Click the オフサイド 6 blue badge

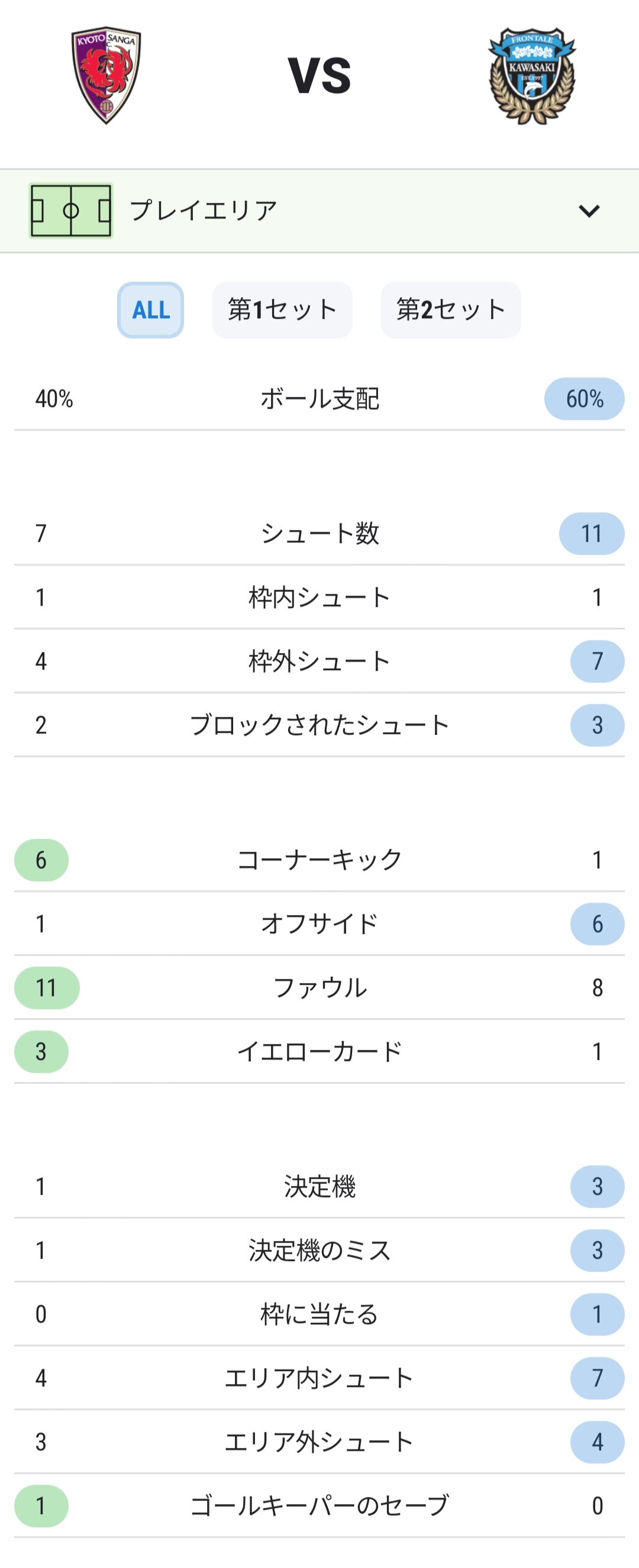coord(597,924)
